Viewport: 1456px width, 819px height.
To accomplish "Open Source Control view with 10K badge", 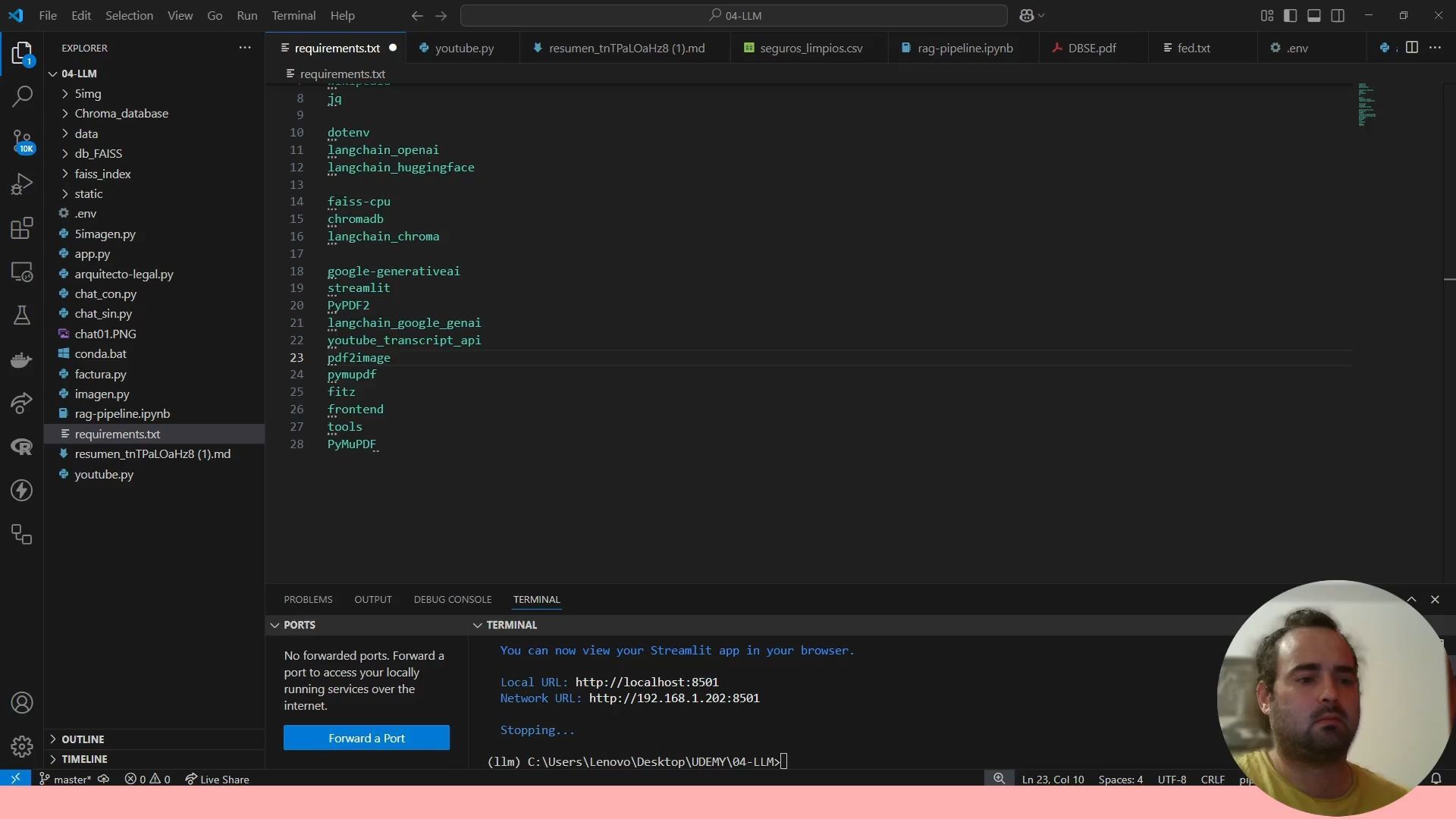I will [x=22, y=141].
